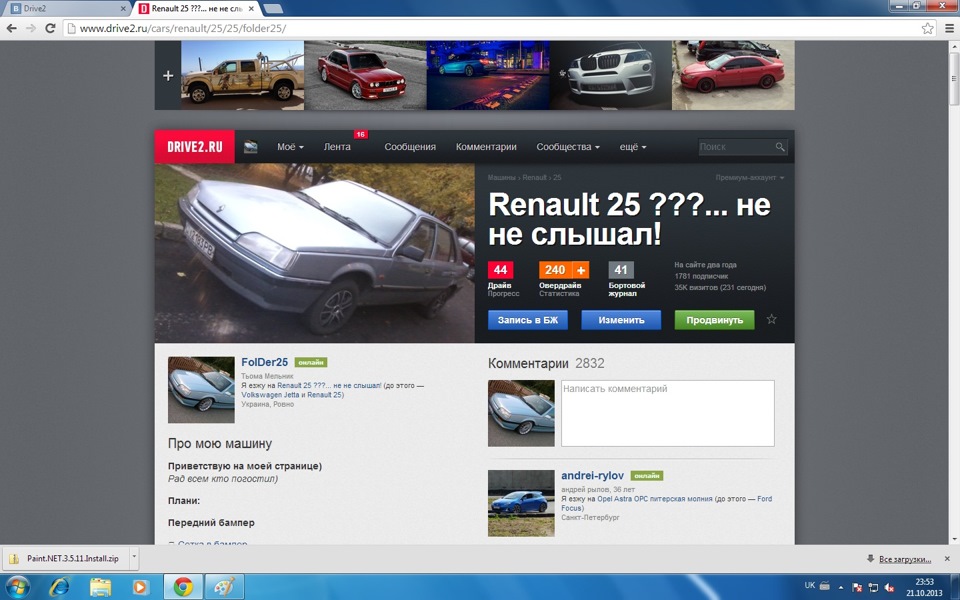Open the FolDer25 profile link

click(x=264, y=362)
